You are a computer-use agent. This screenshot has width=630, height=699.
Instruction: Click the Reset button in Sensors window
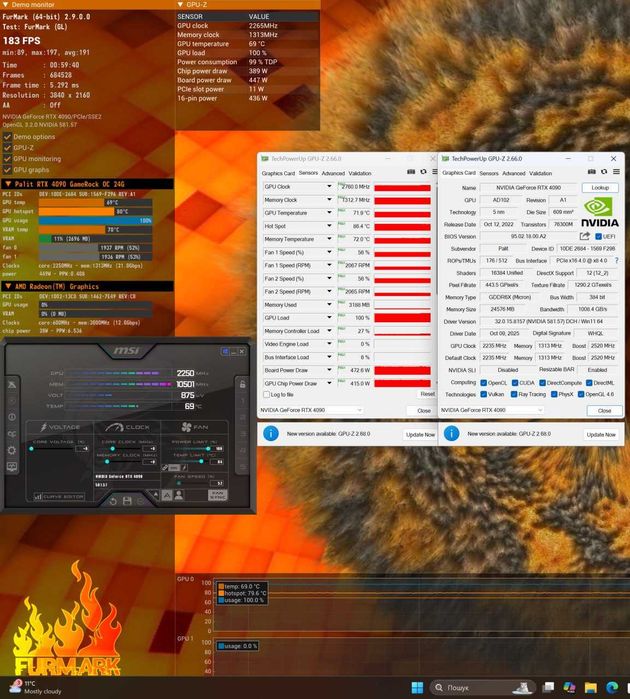(427, 394)
